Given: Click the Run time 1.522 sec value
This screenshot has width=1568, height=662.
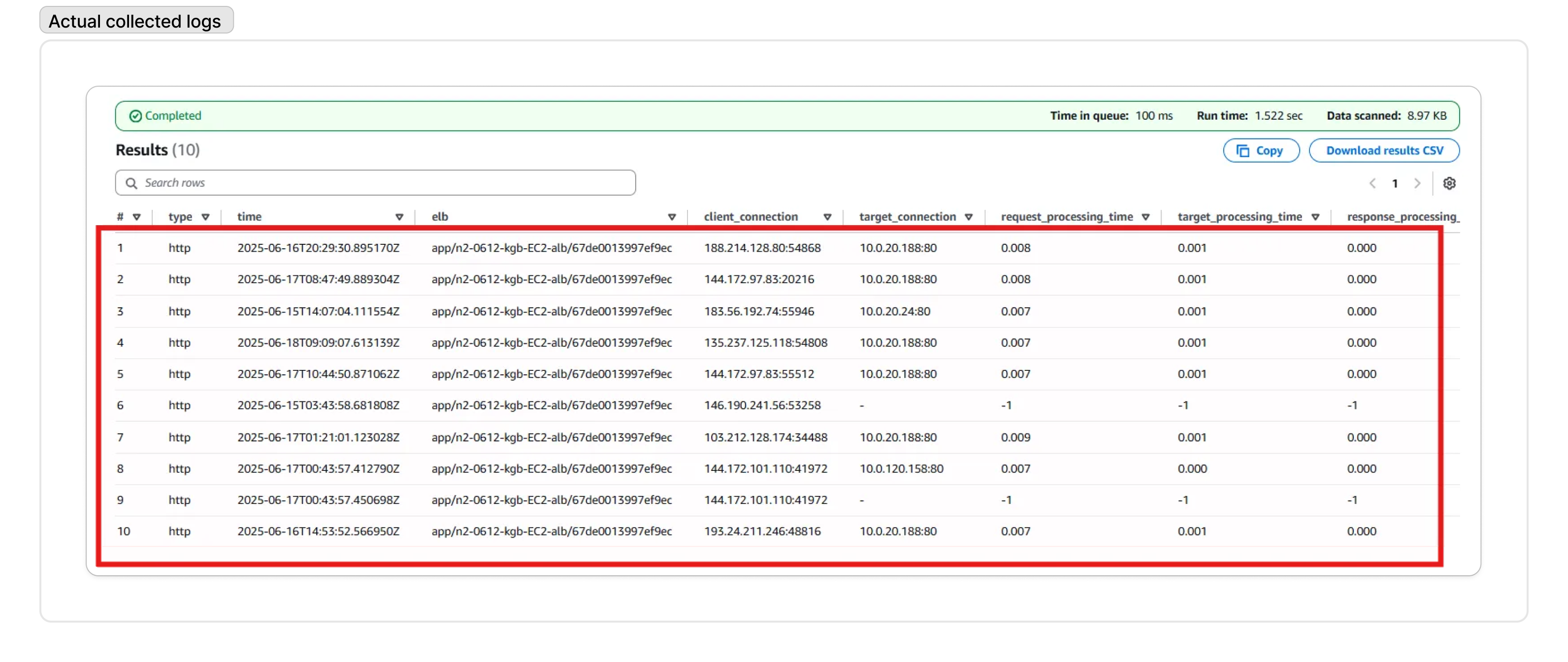Looking at the screenshot, I should 1278,116.
